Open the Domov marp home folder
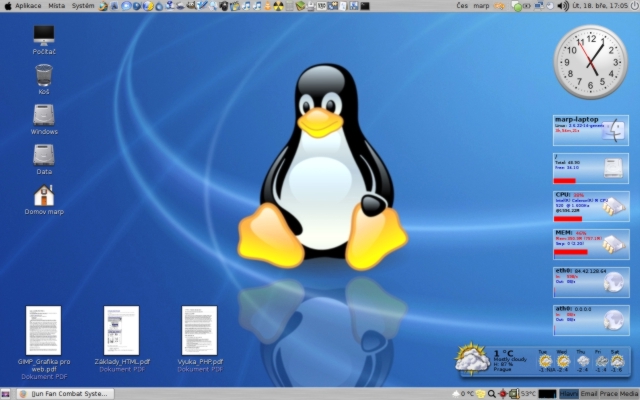 click(x=44, y=199)
